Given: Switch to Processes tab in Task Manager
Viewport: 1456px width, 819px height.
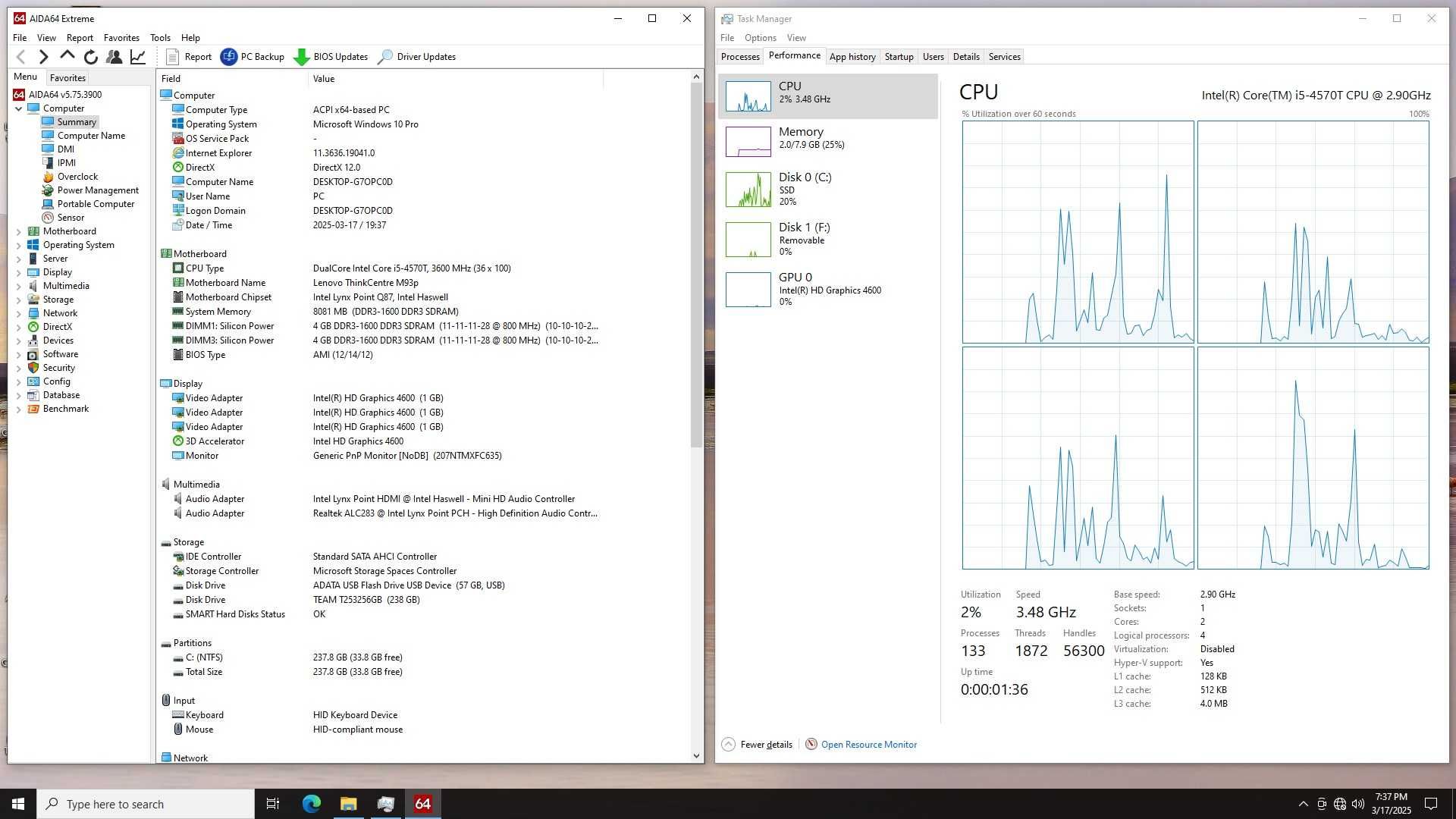Looking at the screenshot, I should (x=740, y=57).
